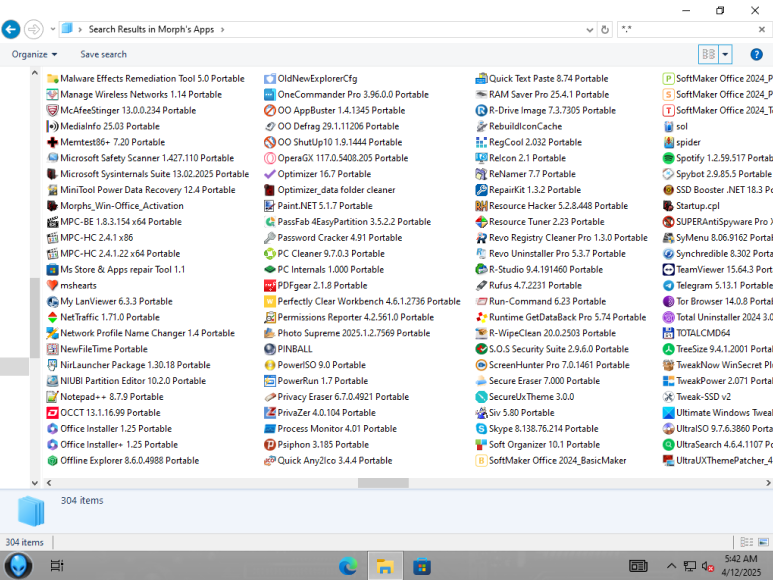Open the address bar history dropdown

pos(590,30)
